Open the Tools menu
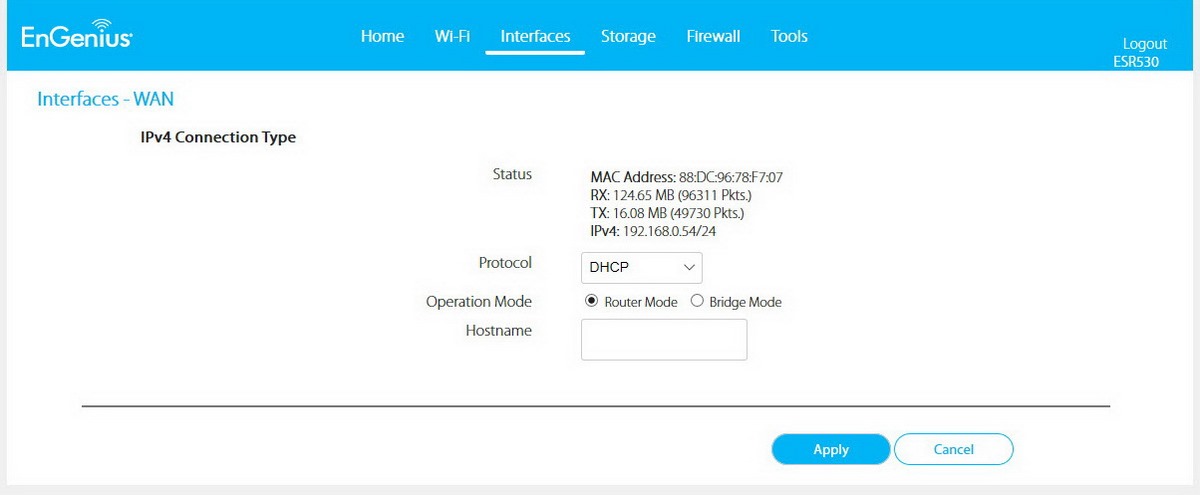Image resolution: width=1200 pixels, height=495 pixels. tap(789, 36)
